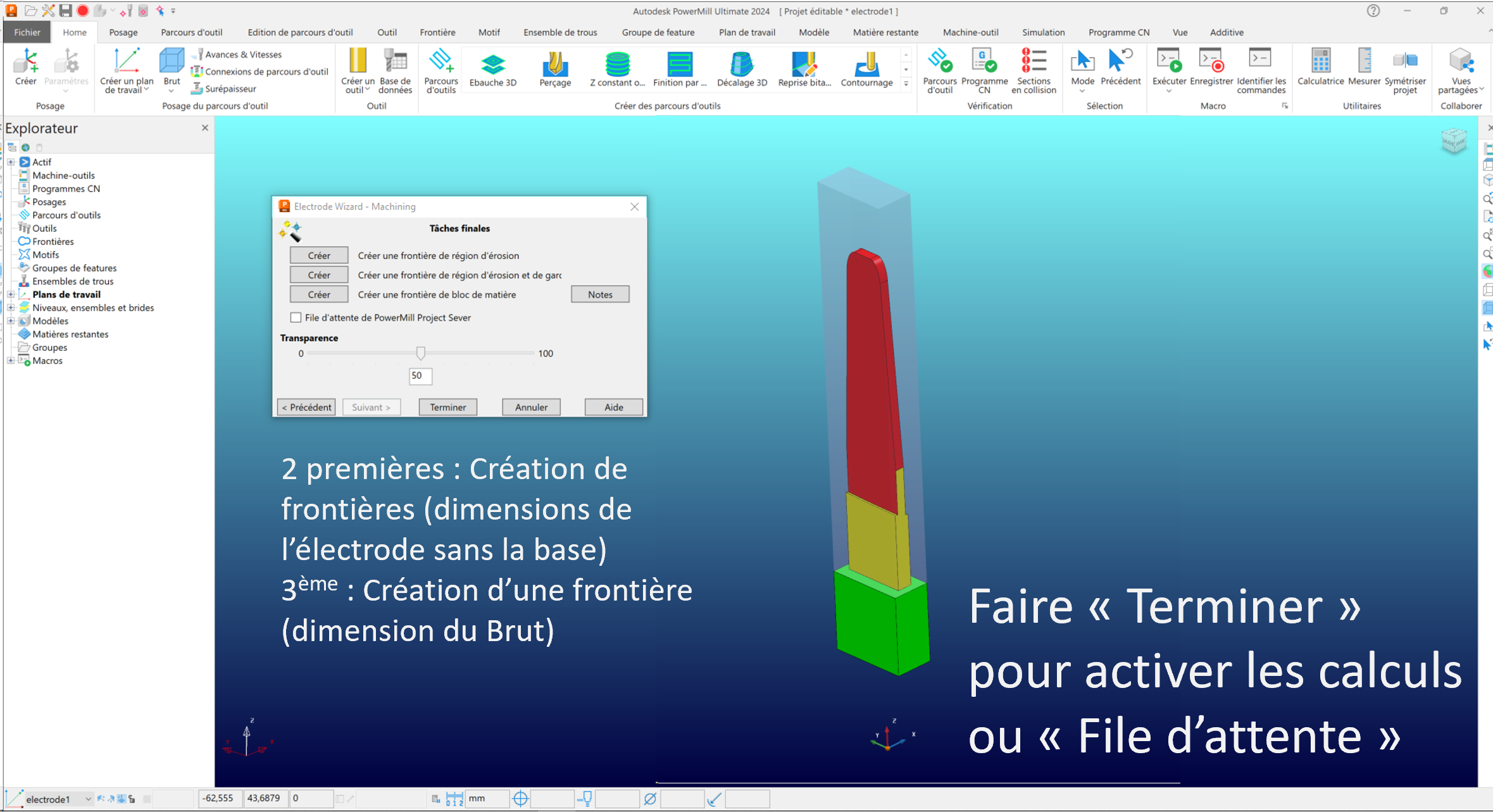Click the Transparence slider handle
The height and width of the screenshot is (812, 1493).
420,353
